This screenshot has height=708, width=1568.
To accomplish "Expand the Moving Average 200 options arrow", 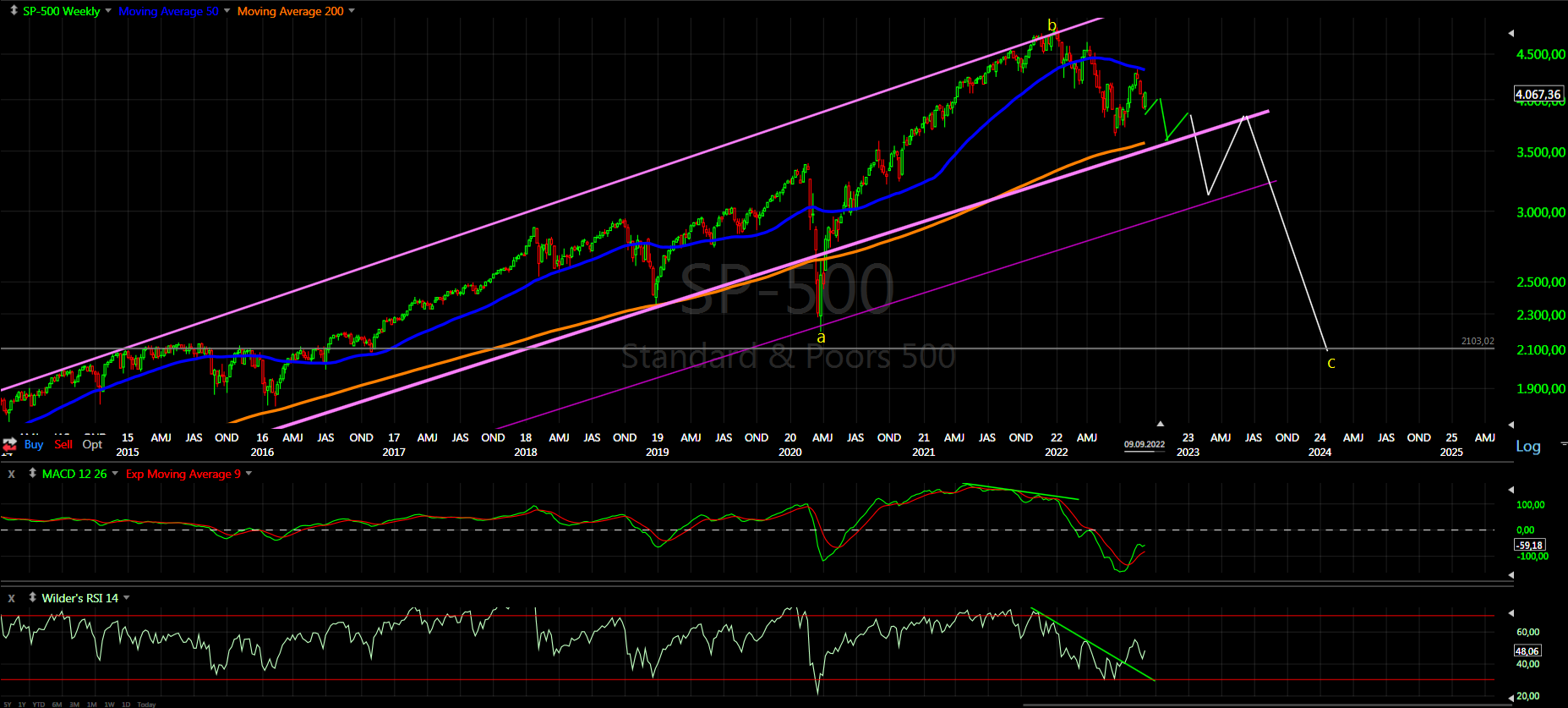I will pyautogui.click(x=352, y=11).
